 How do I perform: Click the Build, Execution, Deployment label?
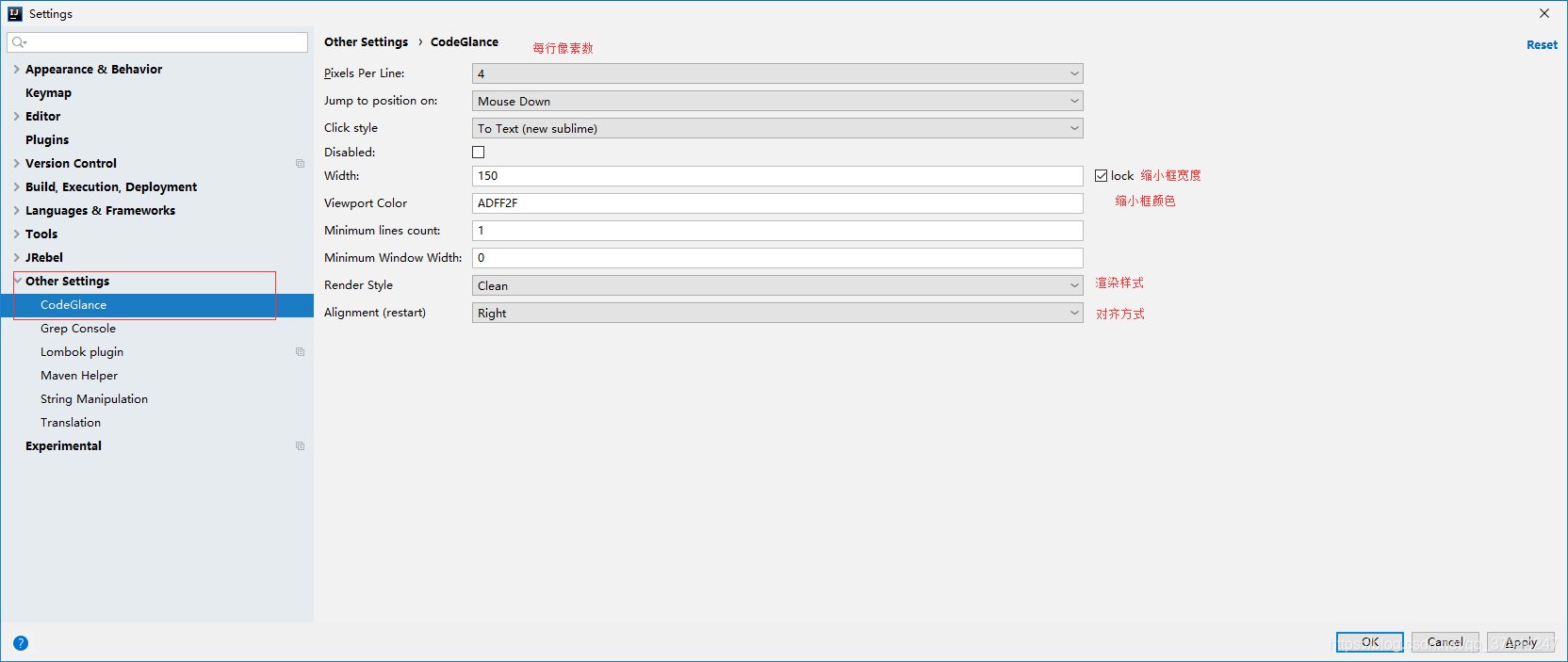coord(111,187)
